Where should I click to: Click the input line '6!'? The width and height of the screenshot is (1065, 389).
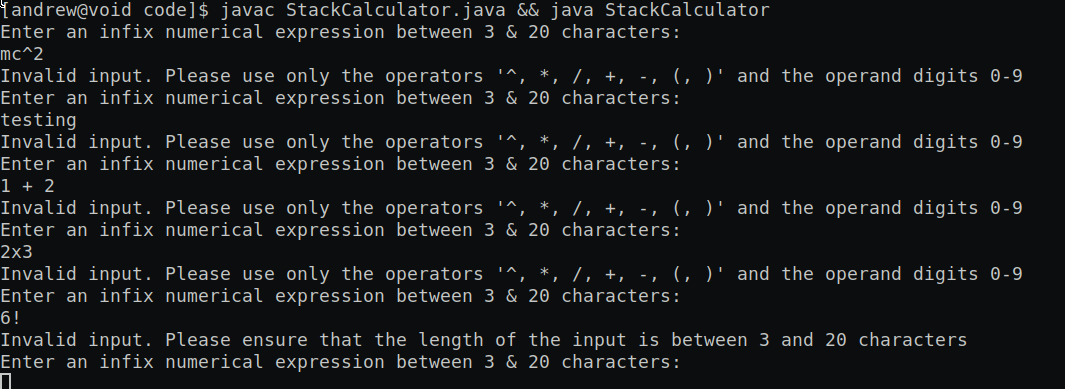click(x=12, y=318)
